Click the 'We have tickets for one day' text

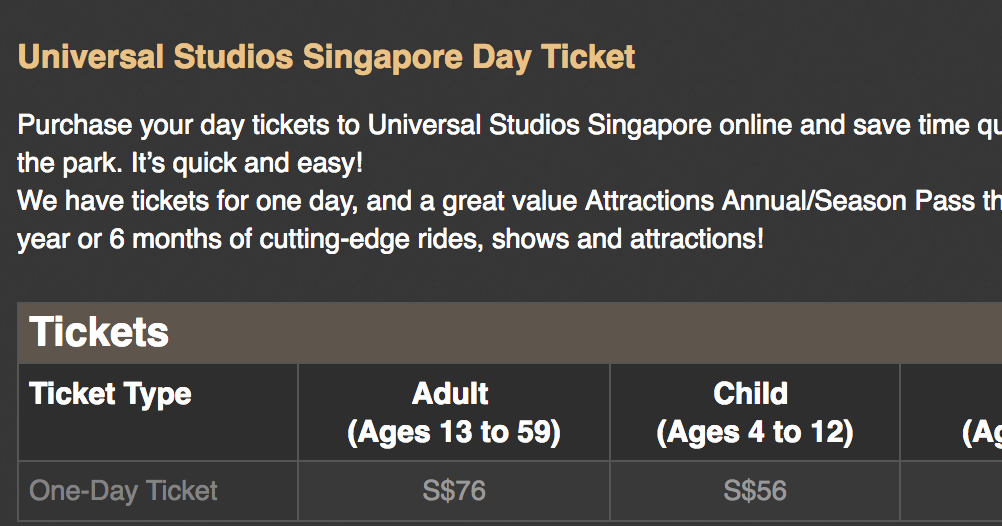click(186, 201)
